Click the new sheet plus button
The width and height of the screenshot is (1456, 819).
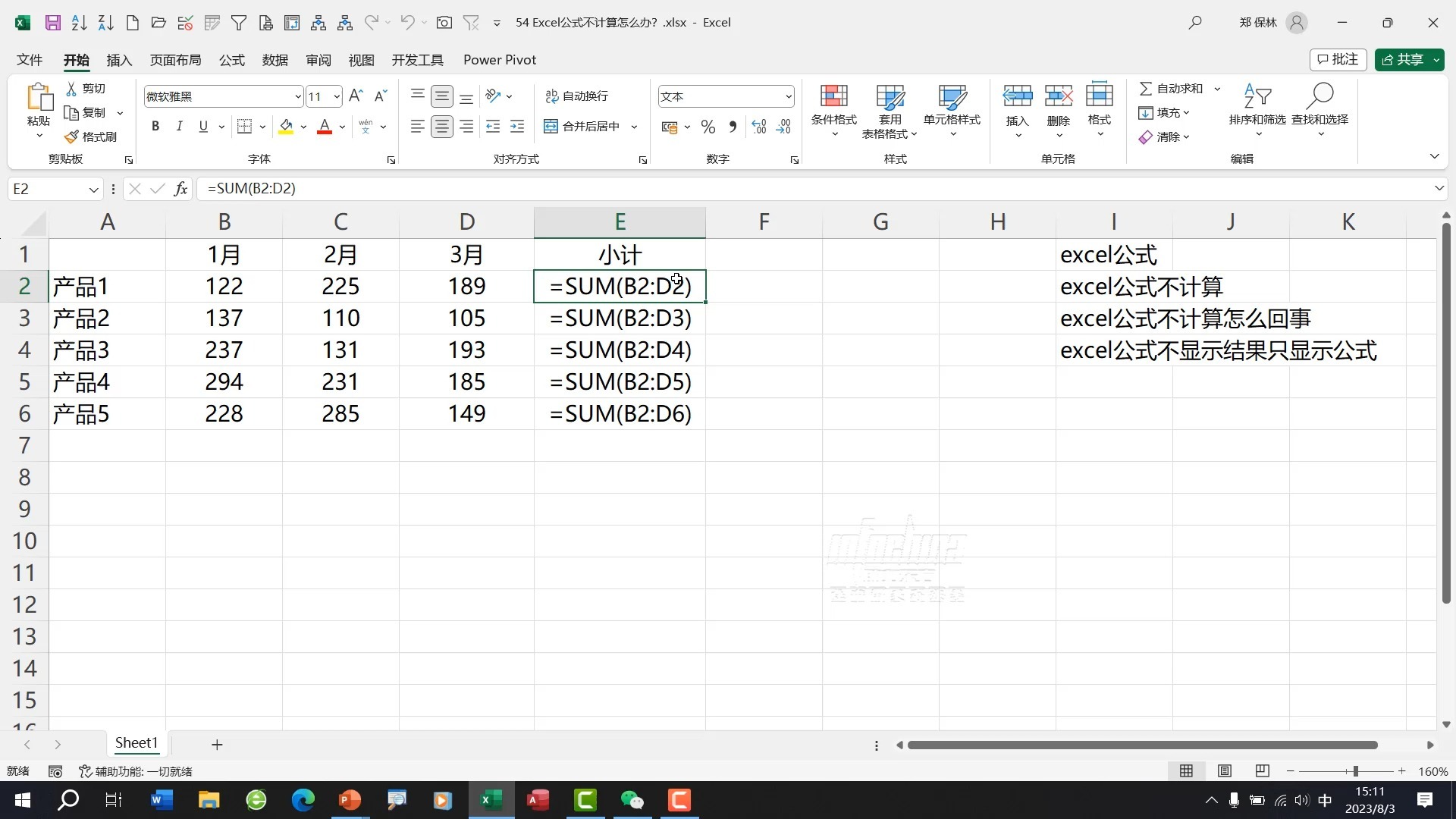pos(217,745)
